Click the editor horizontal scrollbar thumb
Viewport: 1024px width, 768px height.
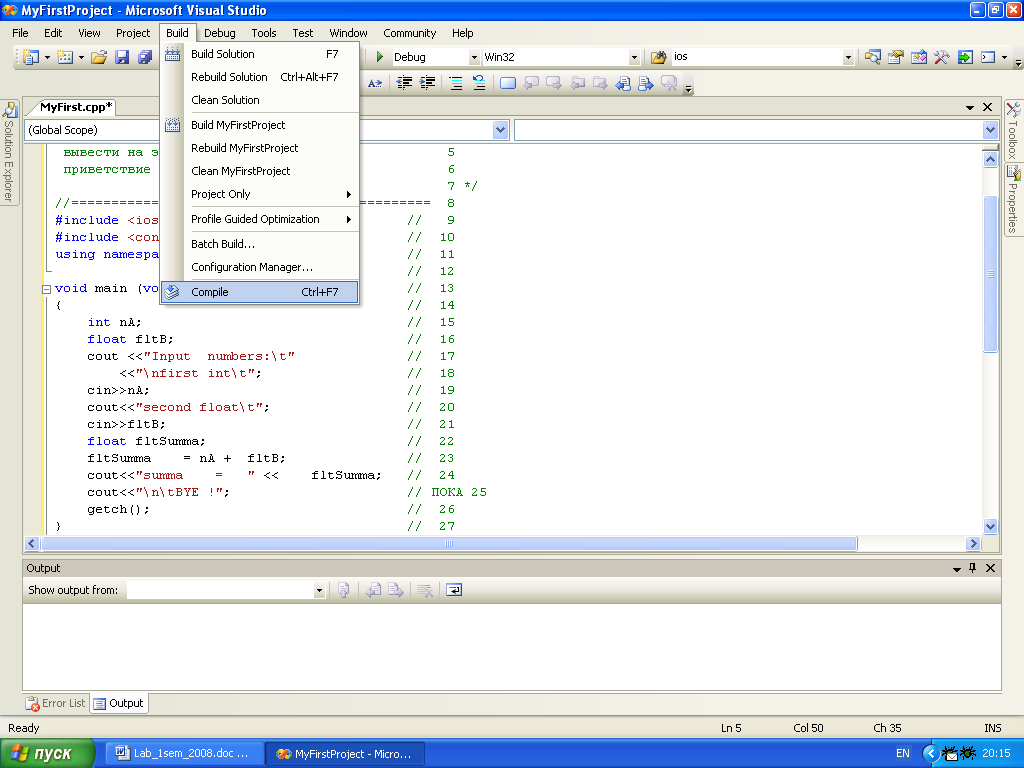[x=449, y=543]
